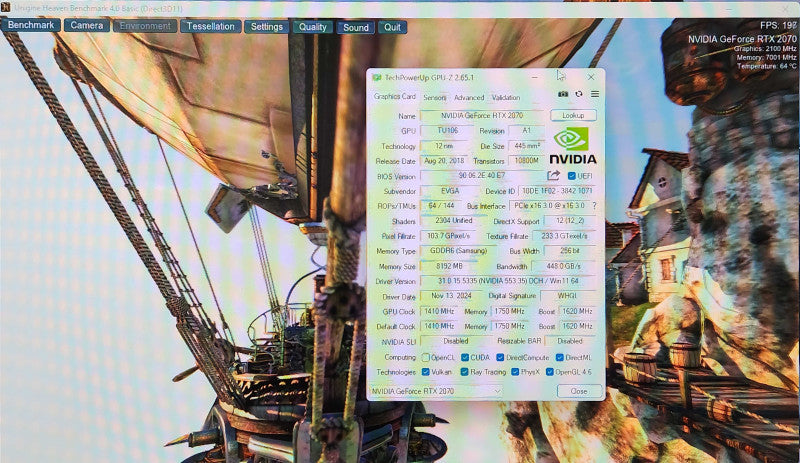This screenshot has height=463, width=800.
Task: Toggle the PhysX checkbox
Action: point(515,372)
